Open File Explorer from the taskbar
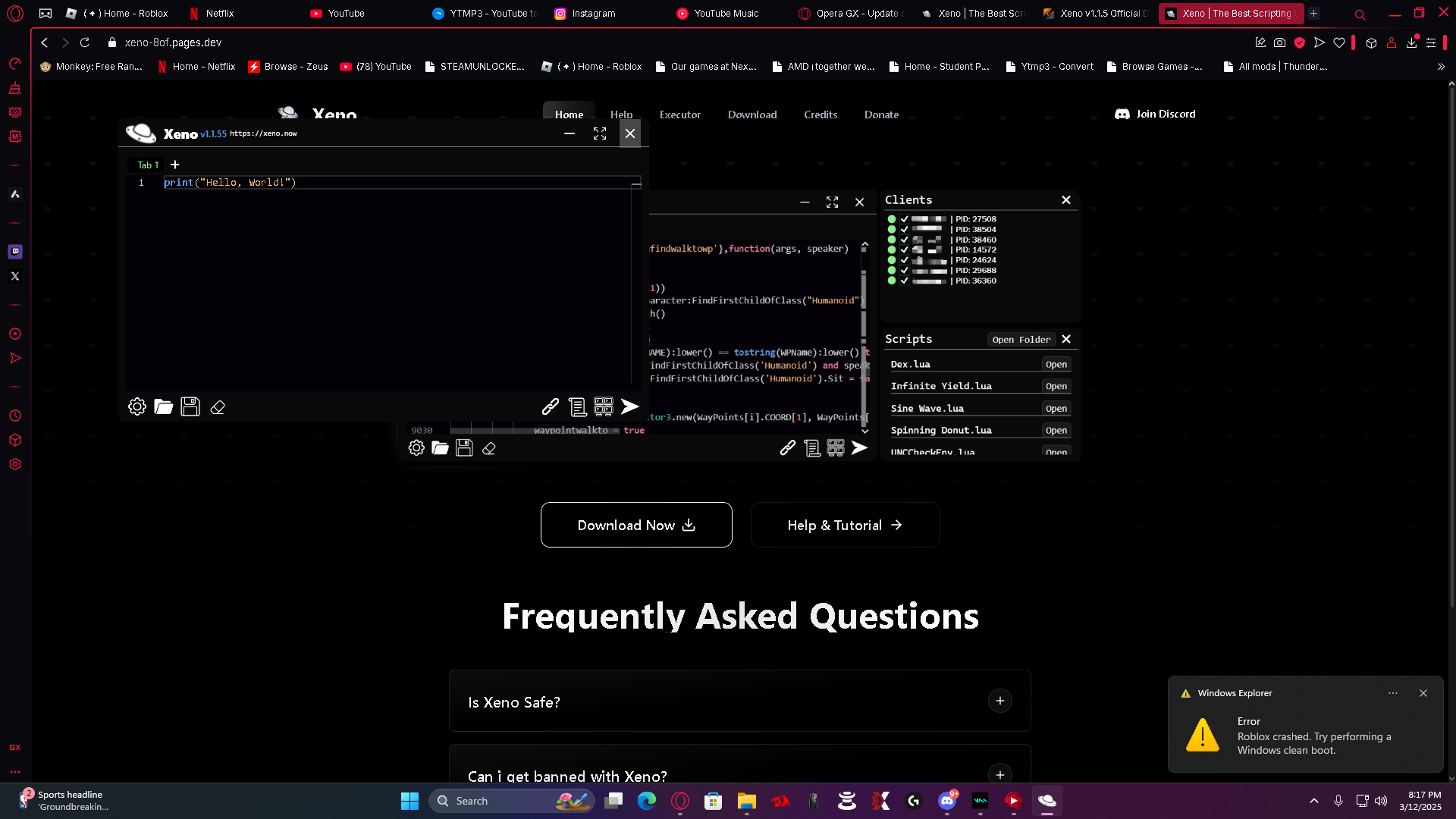 tap(747, 801)
